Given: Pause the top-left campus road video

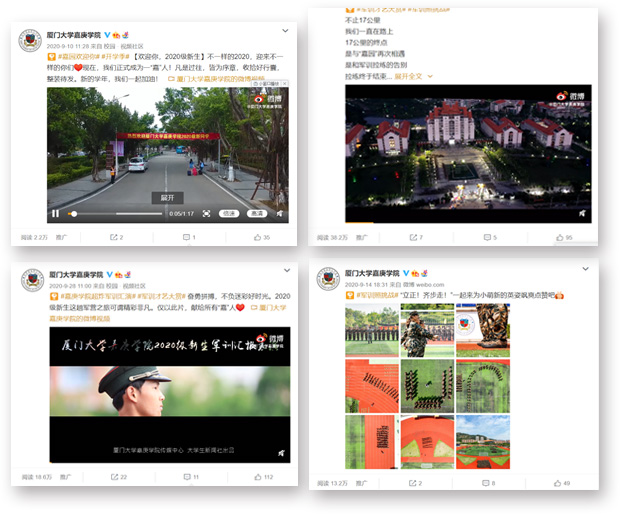Looking at the screenshot, I should click(55, 213).
